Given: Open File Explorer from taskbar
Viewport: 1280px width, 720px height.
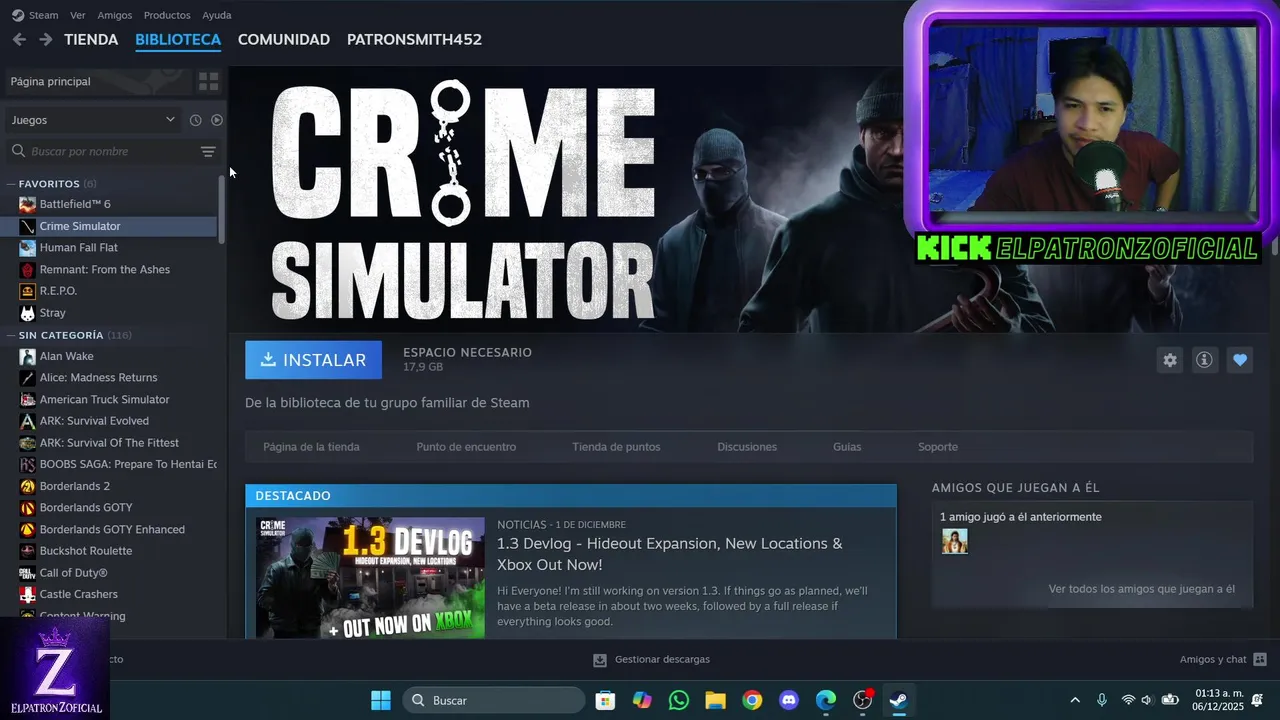Looking at the screenshot, I should point(715,700).
